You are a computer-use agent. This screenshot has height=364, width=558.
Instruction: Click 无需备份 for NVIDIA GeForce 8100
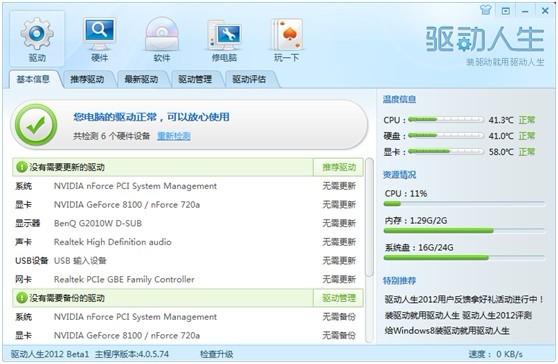click(x=339, y=335)
